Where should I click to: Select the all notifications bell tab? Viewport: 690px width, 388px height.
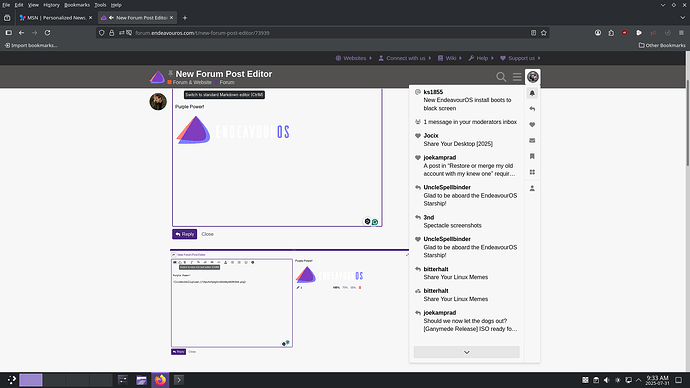click(532, 93)
